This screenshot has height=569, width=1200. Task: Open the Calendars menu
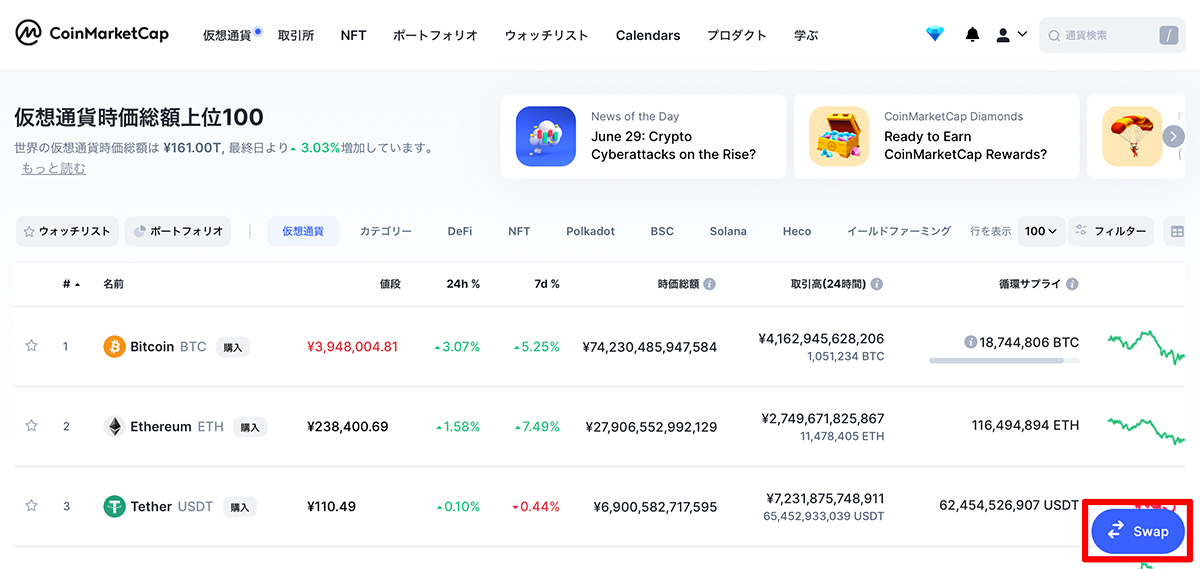pos(648,35)
